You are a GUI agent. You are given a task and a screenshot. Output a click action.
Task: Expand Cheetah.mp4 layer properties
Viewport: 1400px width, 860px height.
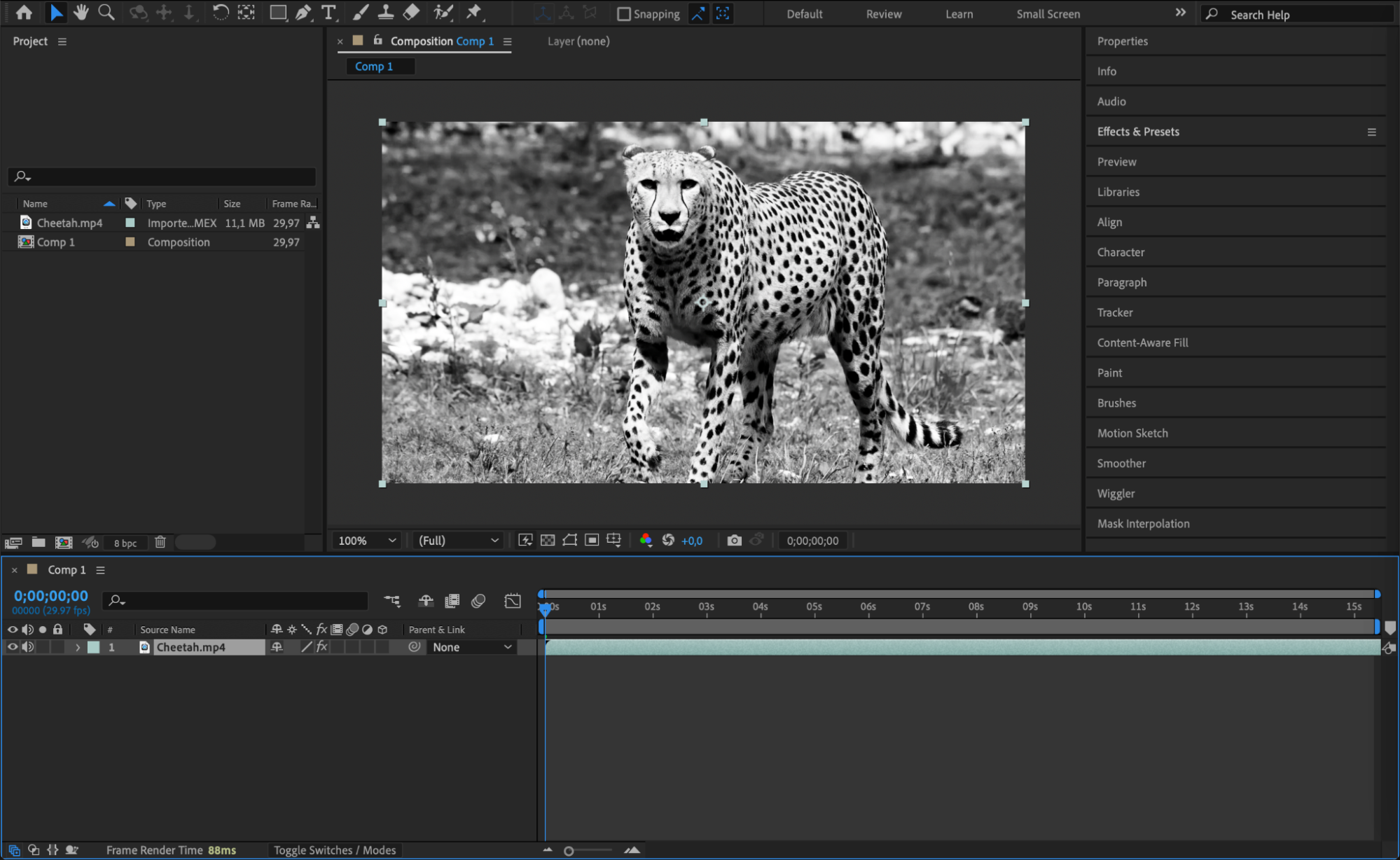pyautogui.click(x=78, y=648)
